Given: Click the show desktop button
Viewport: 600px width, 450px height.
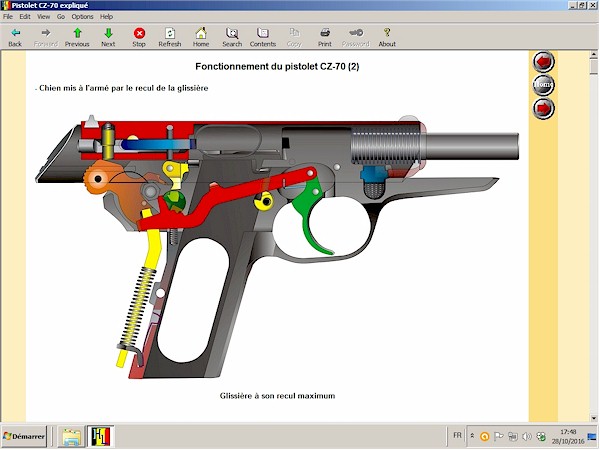Looking at the screenshot, I should tap(592, 436).
